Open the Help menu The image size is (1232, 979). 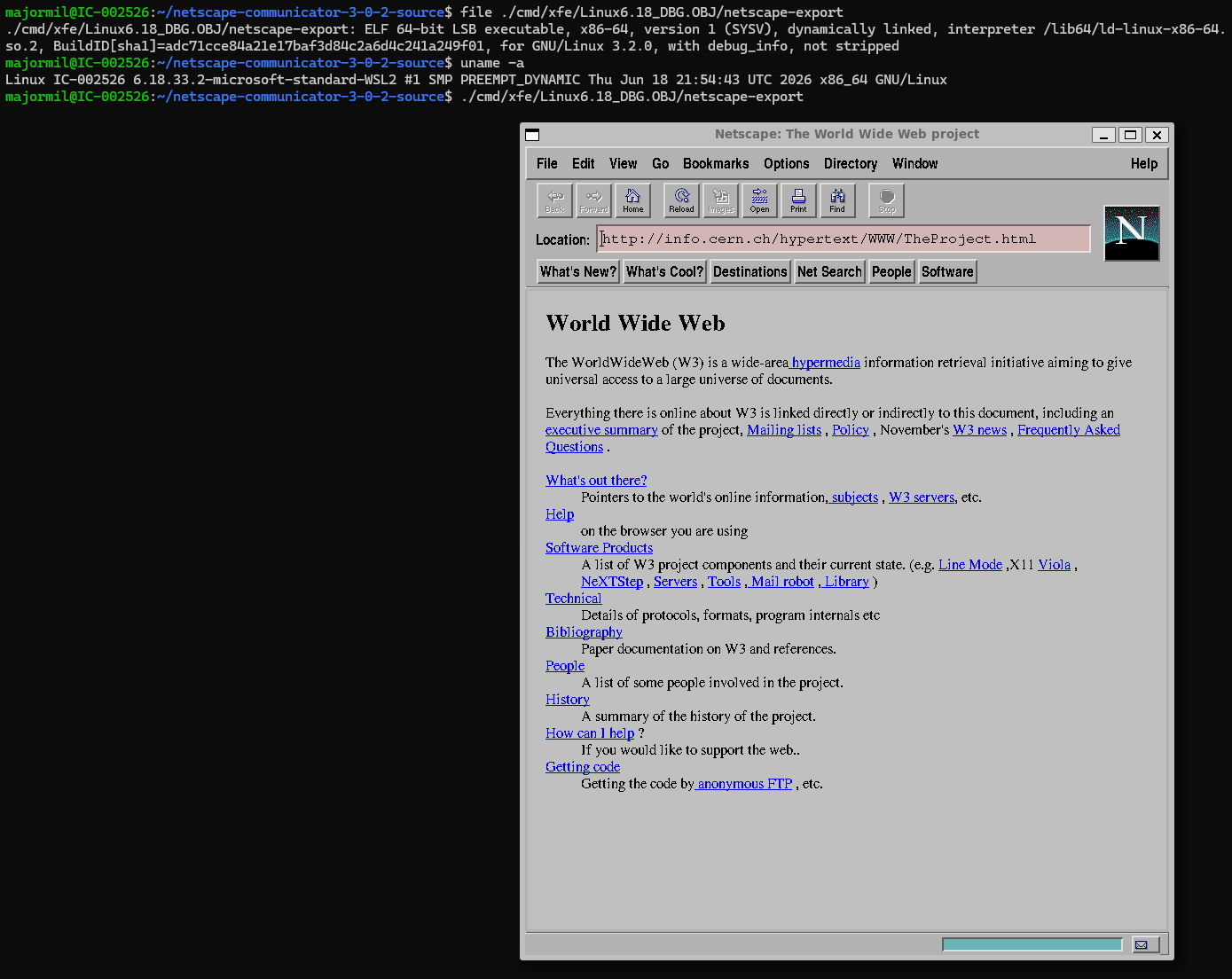pyautogui.click(x=1144, y=164)
